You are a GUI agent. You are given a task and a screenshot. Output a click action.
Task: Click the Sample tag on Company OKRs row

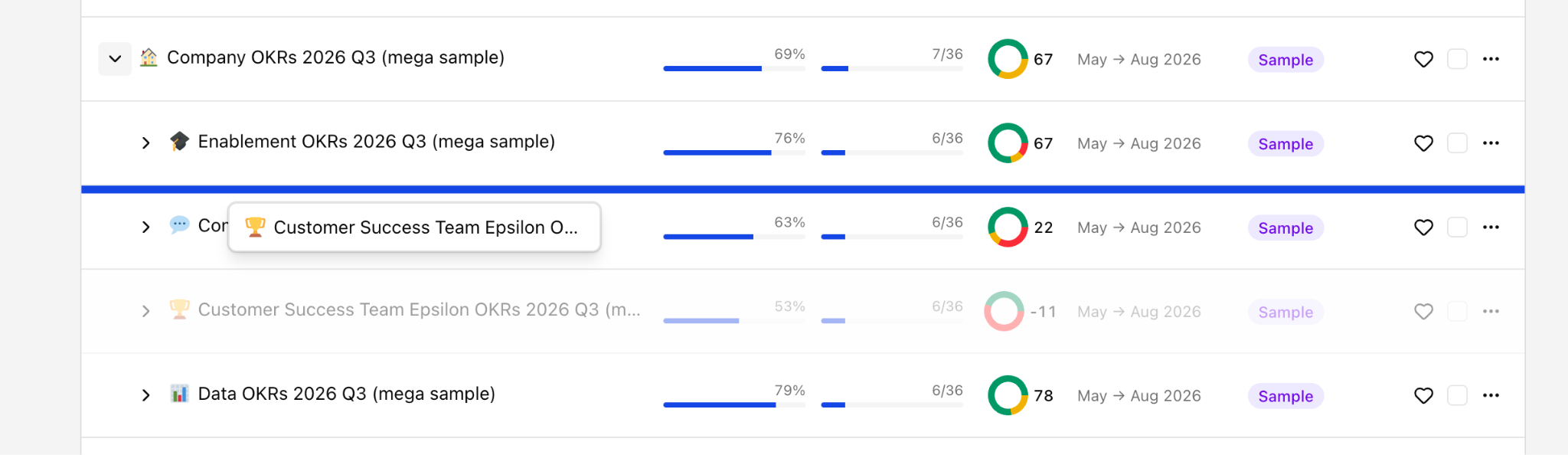click(x=1285, y=60)
